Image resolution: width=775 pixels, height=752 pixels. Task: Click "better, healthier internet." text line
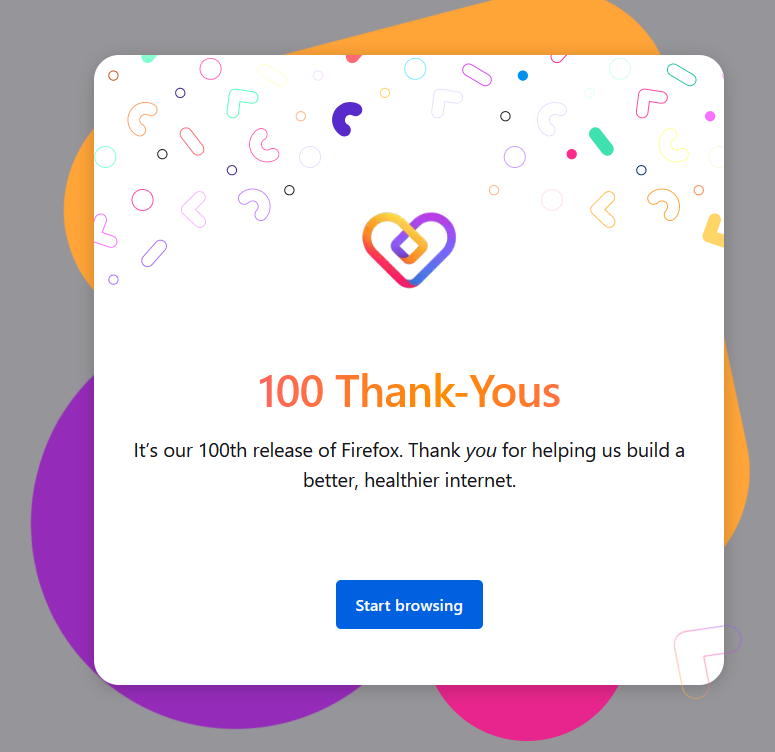pos(409,480)
